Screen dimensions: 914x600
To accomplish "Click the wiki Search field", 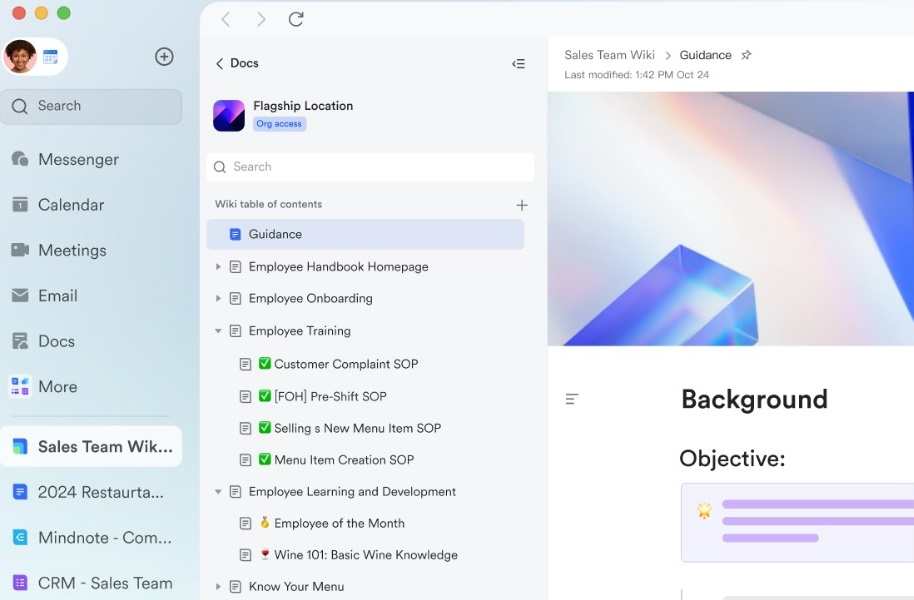I will point(370,167).
